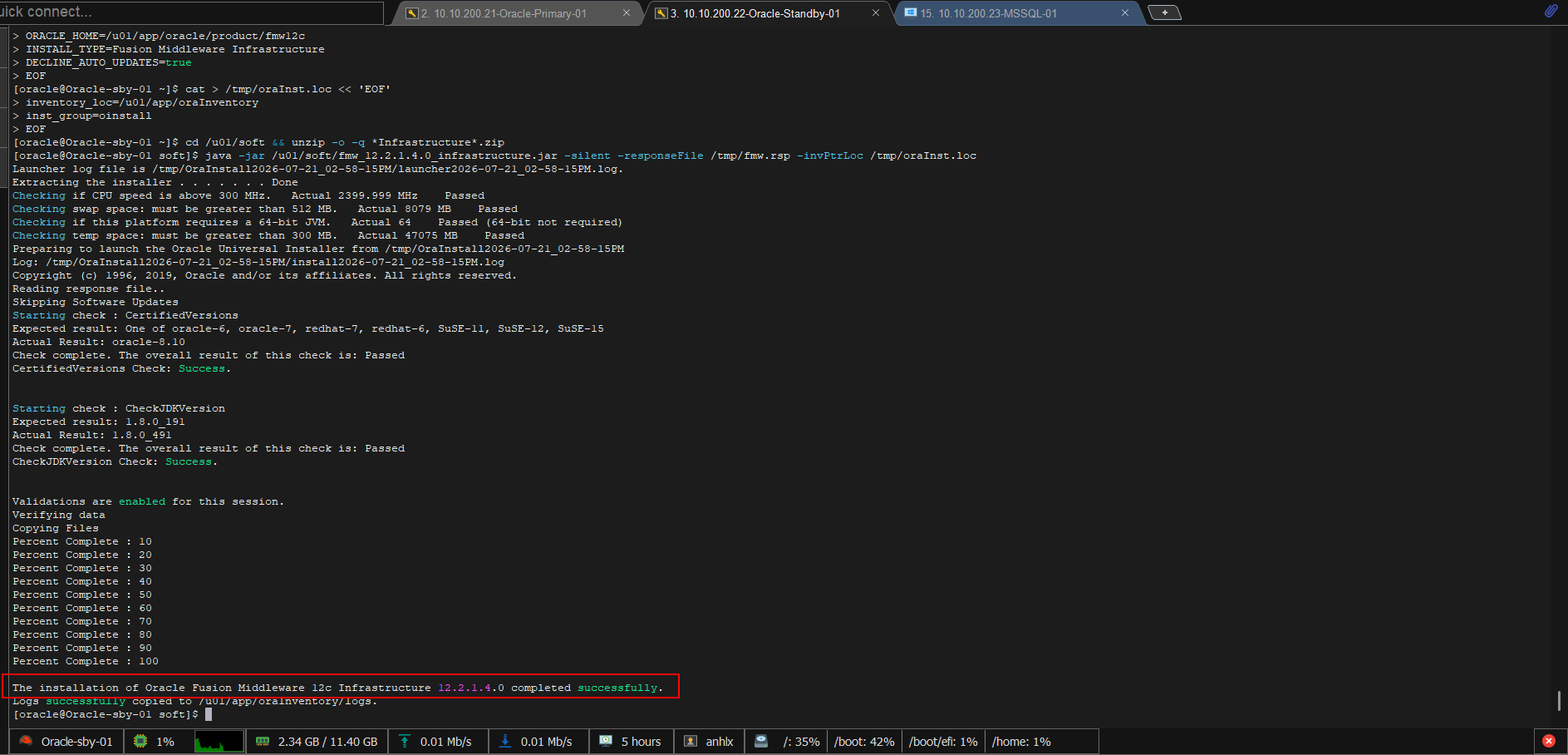Click the 'CertifiedVersions Check: Success.' line
Viewport: 1568px width, 755px height.
point(121,368)
